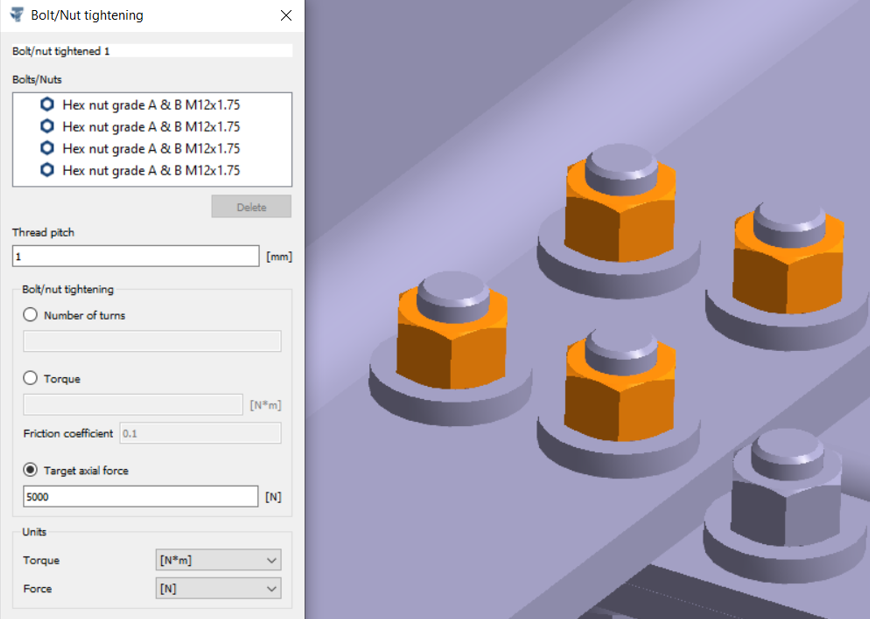Click the Bolt/Nut tightening title bar icon
Screen dimensions: 870x619
click(16, 16)
